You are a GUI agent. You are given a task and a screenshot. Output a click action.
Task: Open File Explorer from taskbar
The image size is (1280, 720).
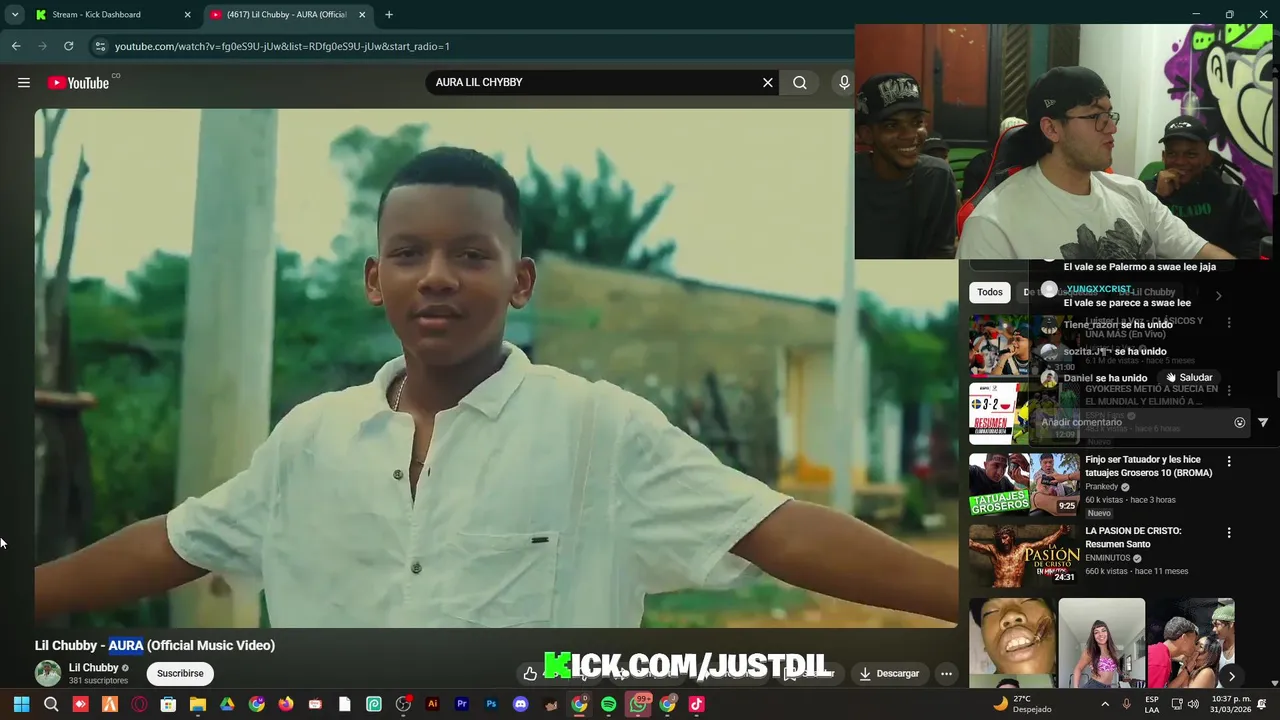198,704
